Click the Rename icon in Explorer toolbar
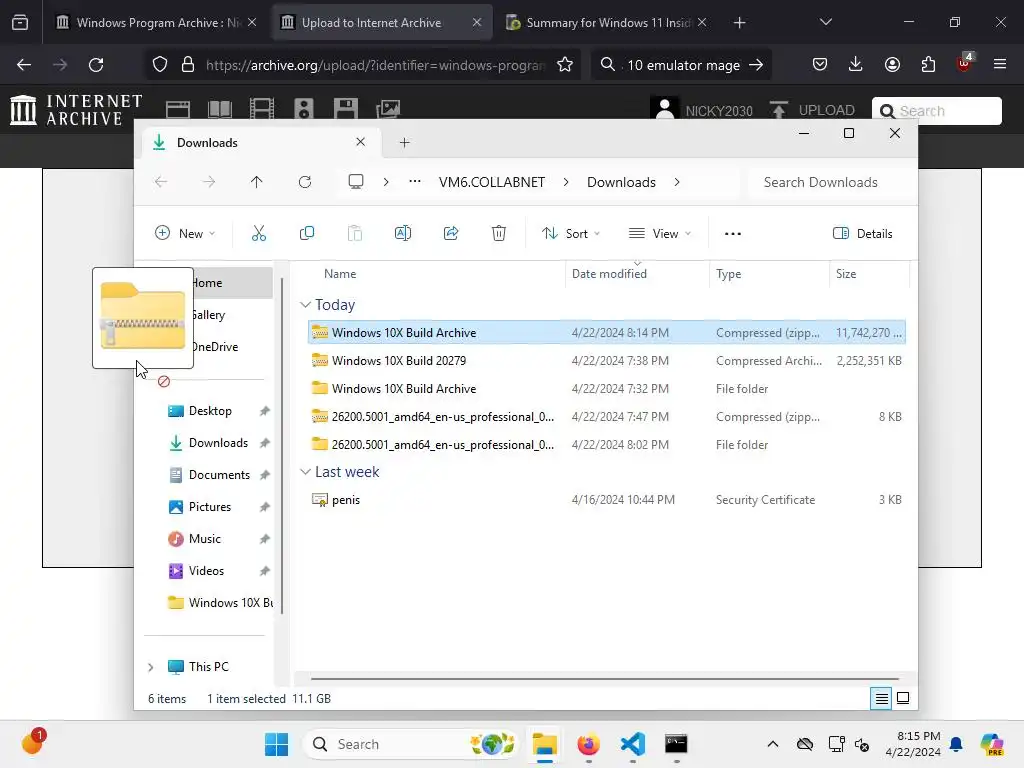This screenshot has width=1024, height=768. click(403, 233)
